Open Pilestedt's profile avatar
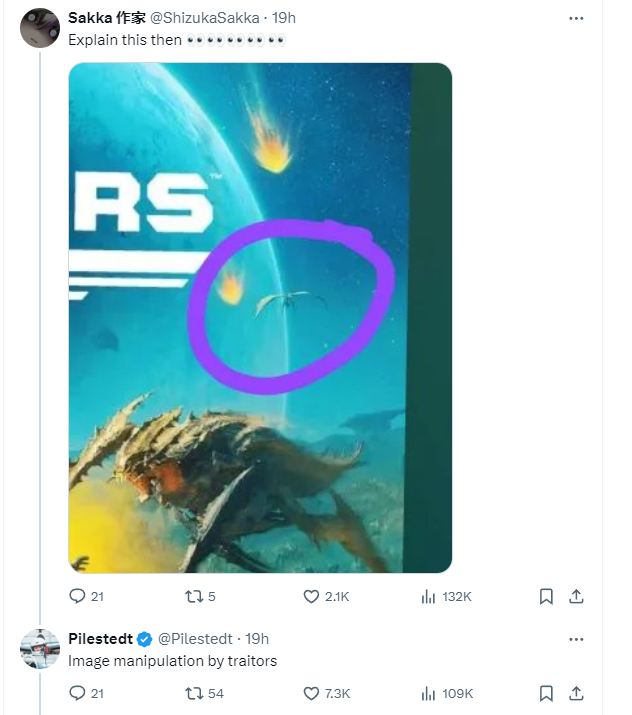632x715 pixels. 40,648
